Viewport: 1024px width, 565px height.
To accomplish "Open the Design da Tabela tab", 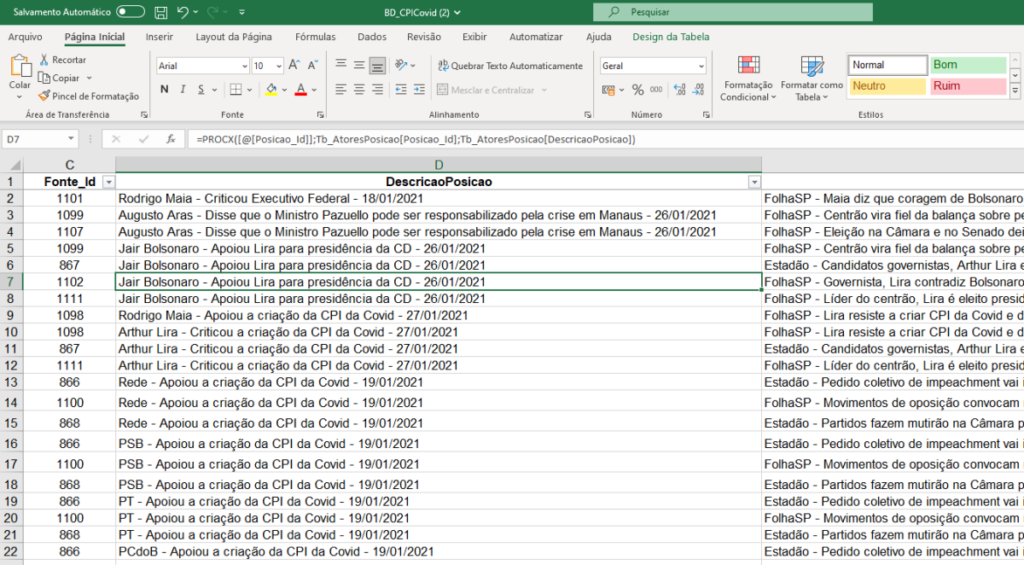I will tap(671, 37).
